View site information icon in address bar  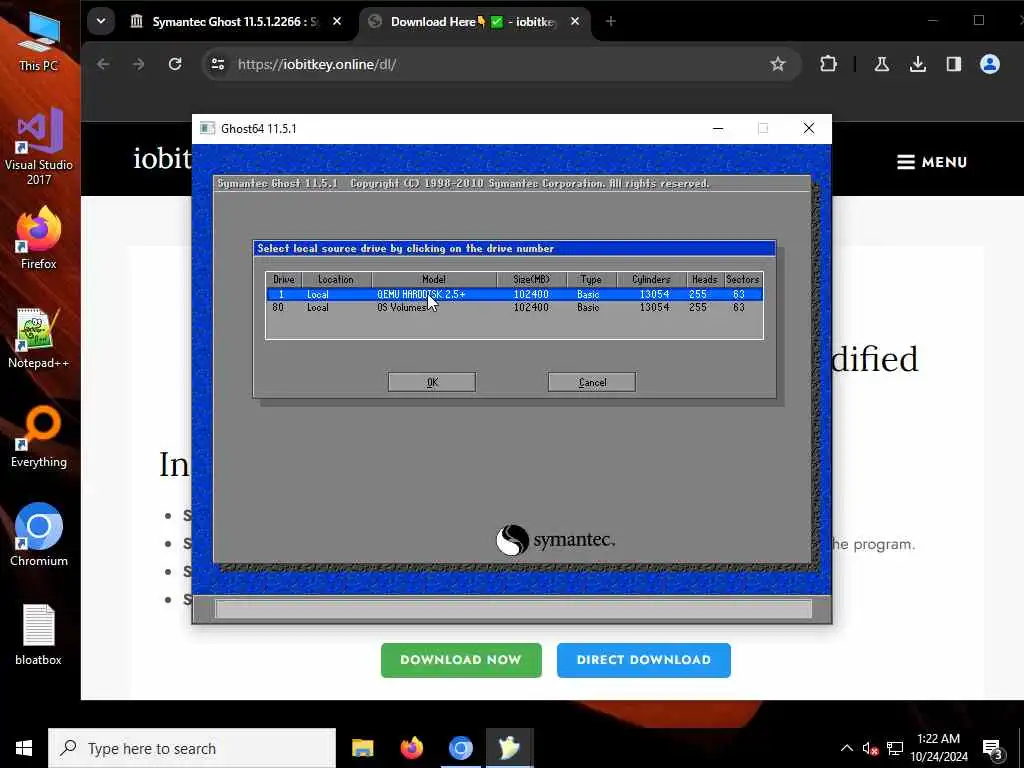tap(218, 64)
